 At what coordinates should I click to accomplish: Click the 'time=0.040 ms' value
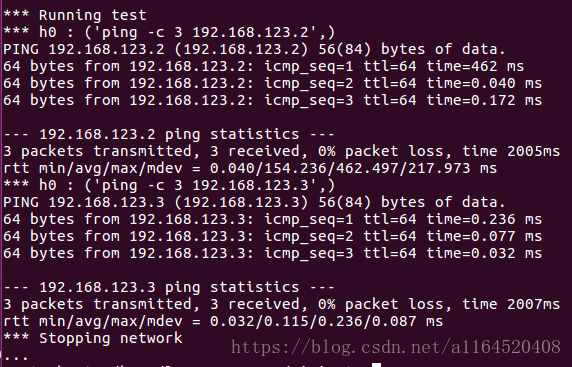point(484,83)
